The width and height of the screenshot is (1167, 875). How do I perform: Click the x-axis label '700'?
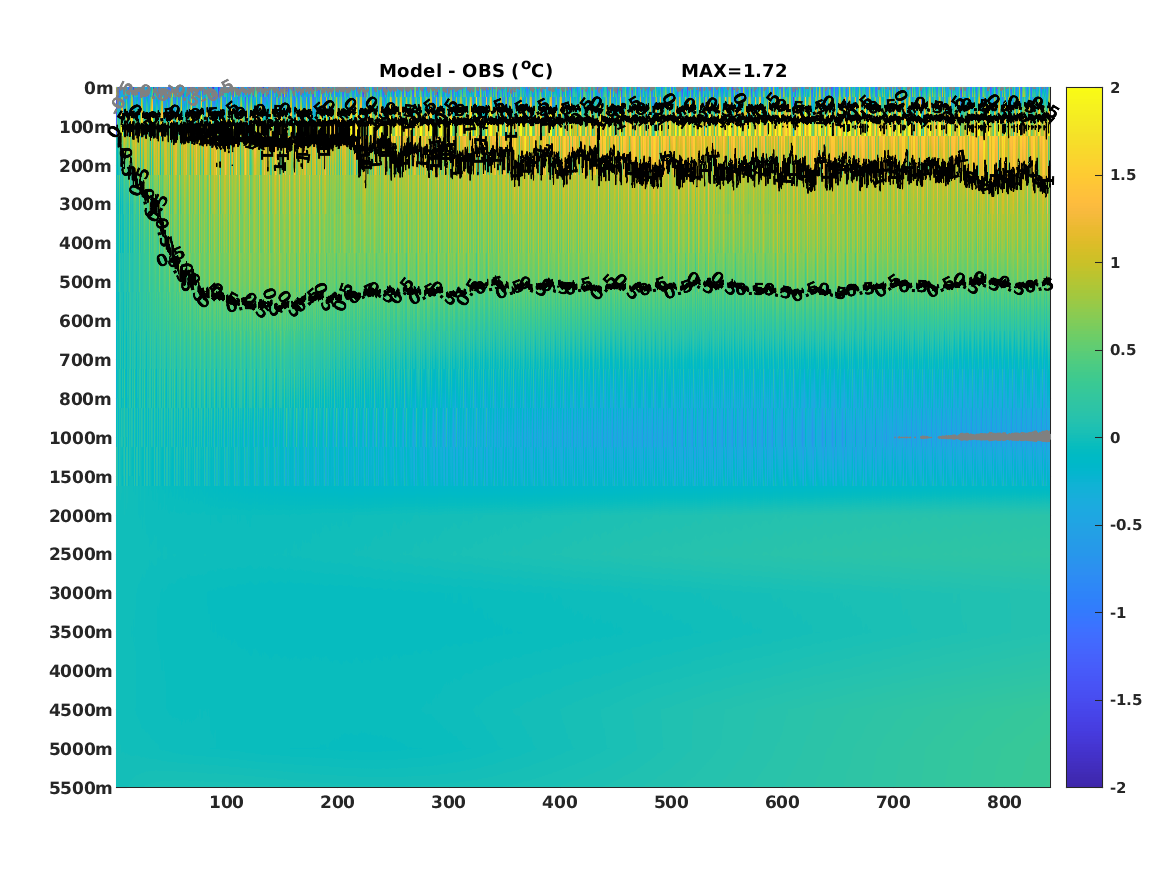point(894,802)
